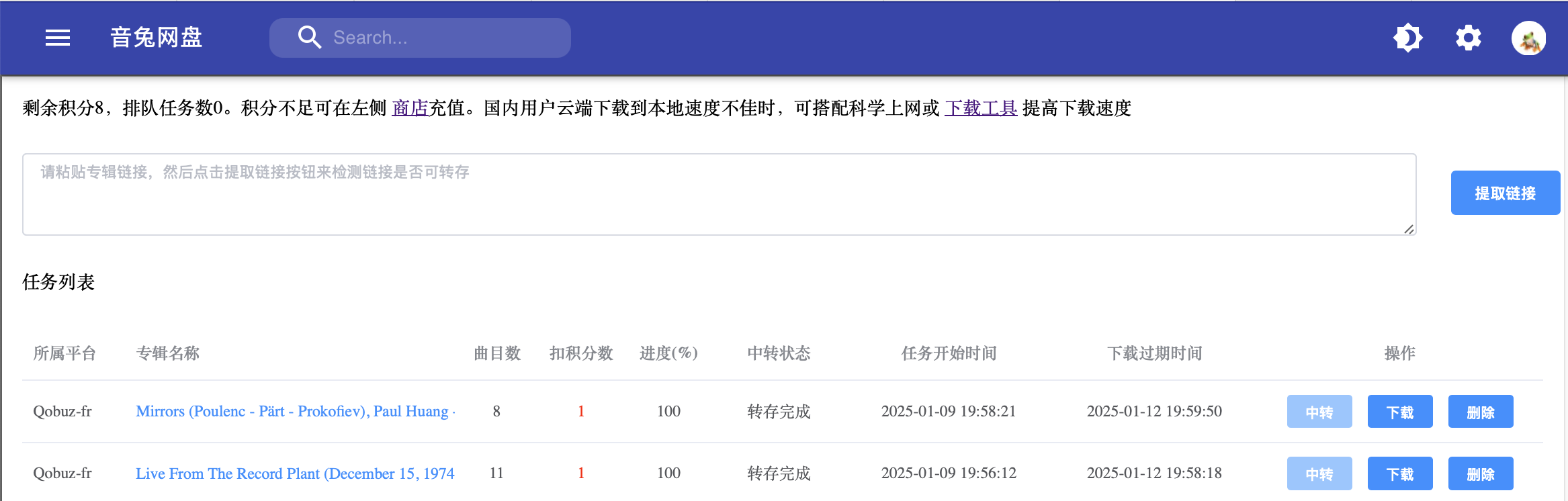This screenshot has height=501, width=1568.
Task: Click 中转 button for Mirrors row
Action: (x=1319, y=412)
